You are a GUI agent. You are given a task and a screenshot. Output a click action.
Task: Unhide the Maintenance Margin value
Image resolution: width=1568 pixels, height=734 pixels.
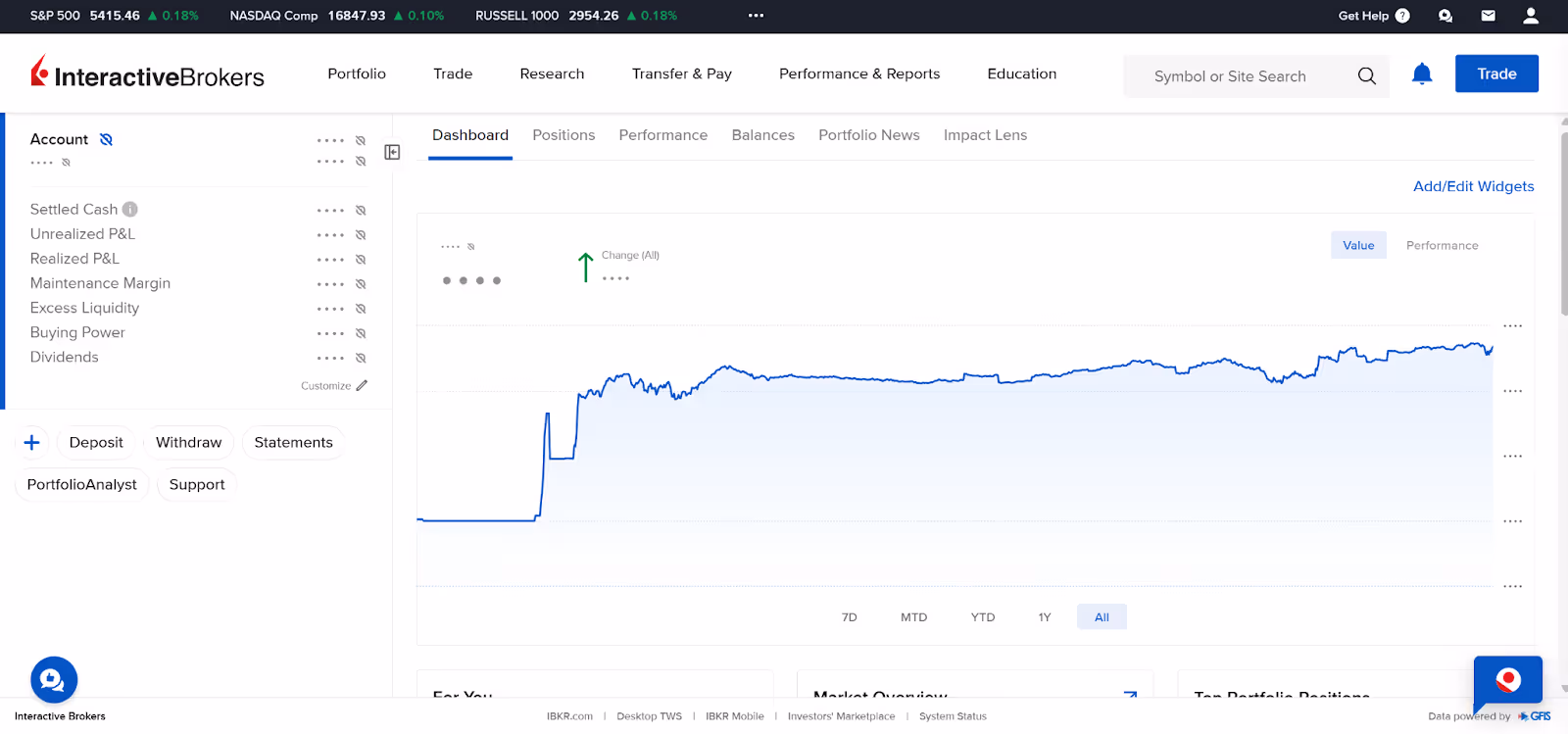tap(361, 284)
